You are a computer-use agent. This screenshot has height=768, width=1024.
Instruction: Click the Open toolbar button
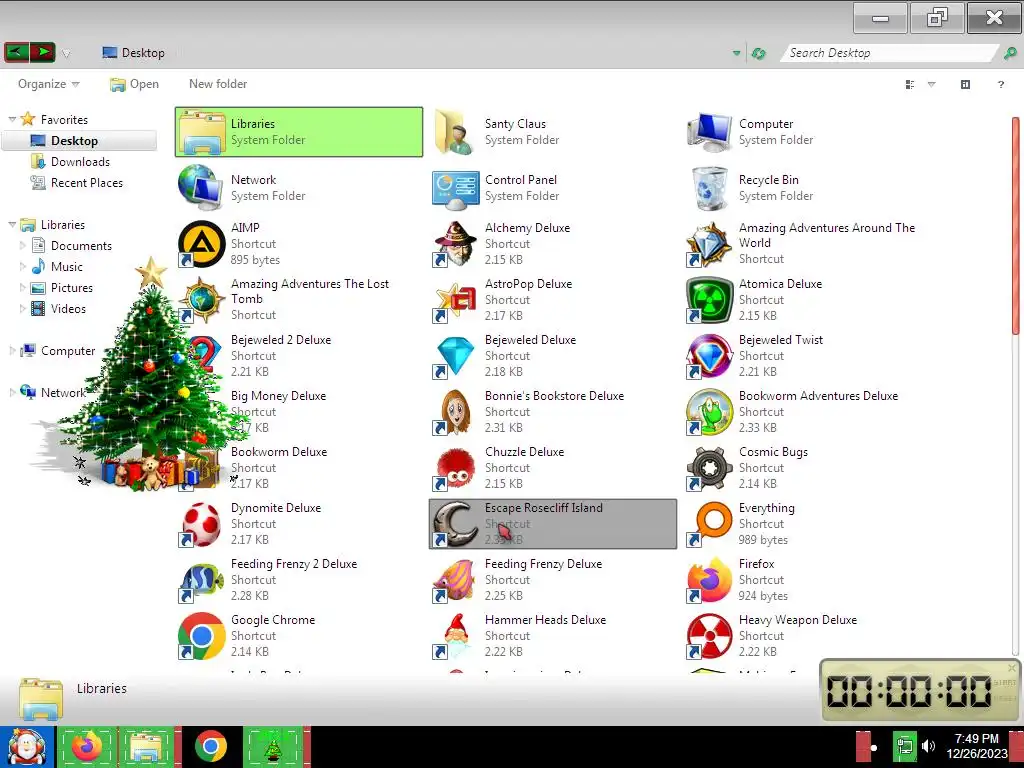point(135,84)
